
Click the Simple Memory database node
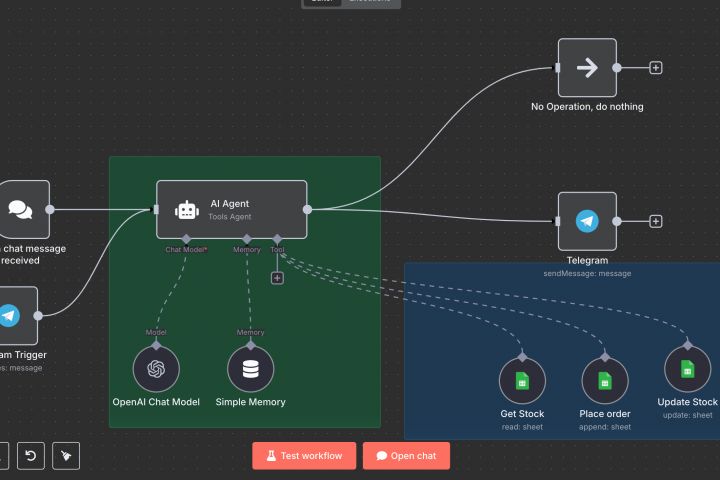(250, 369)
